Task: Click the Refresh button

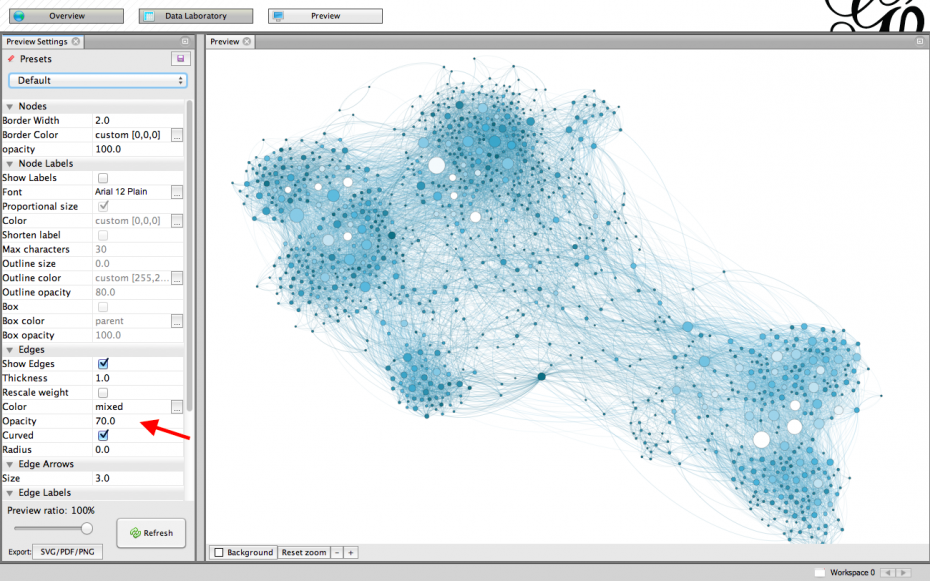Action: tap(151, 533)
